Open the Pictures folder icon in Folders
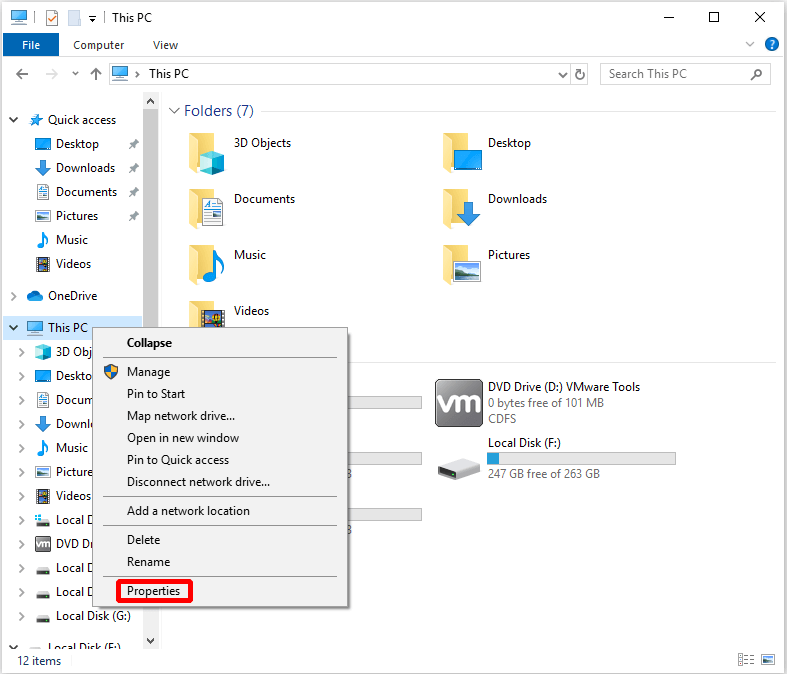Screen dimensions: 787x674 coord(462,264)
